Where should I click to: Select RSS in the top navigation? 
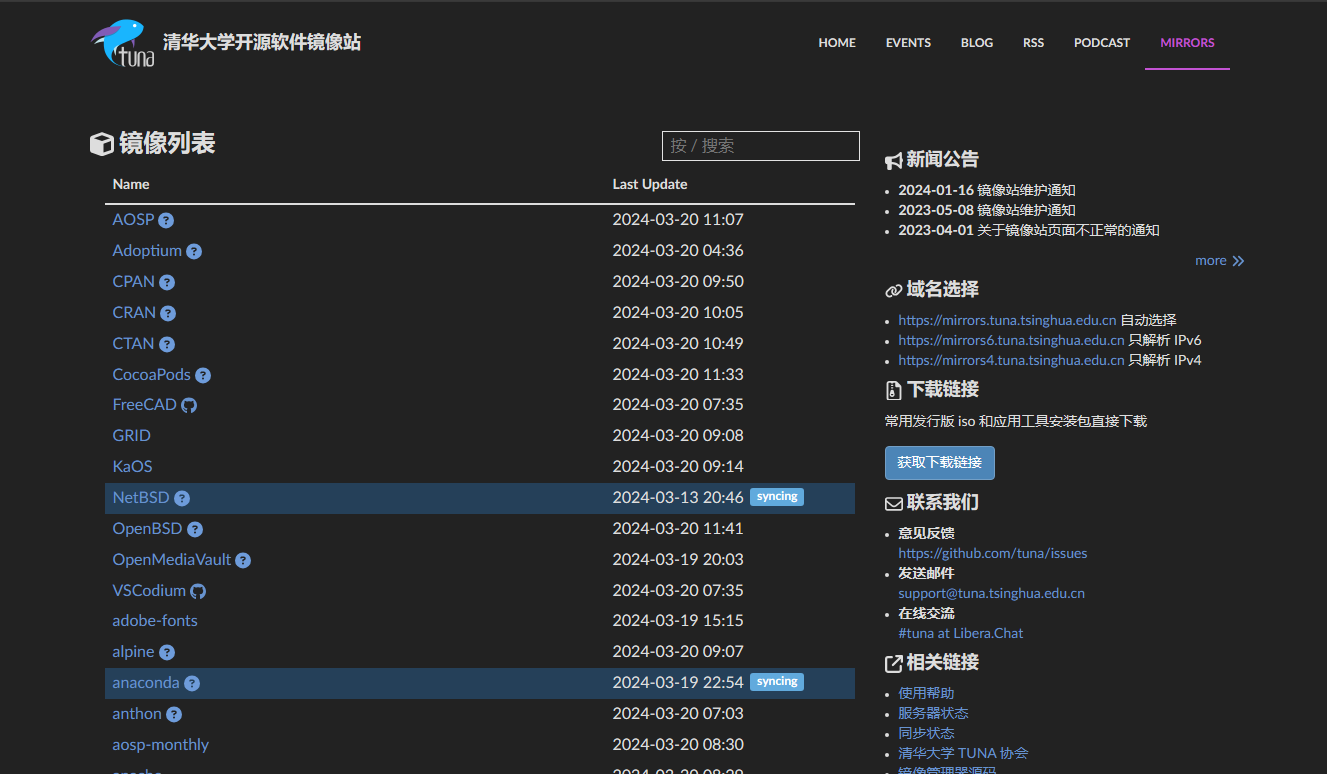click(x=1033, y=43)
